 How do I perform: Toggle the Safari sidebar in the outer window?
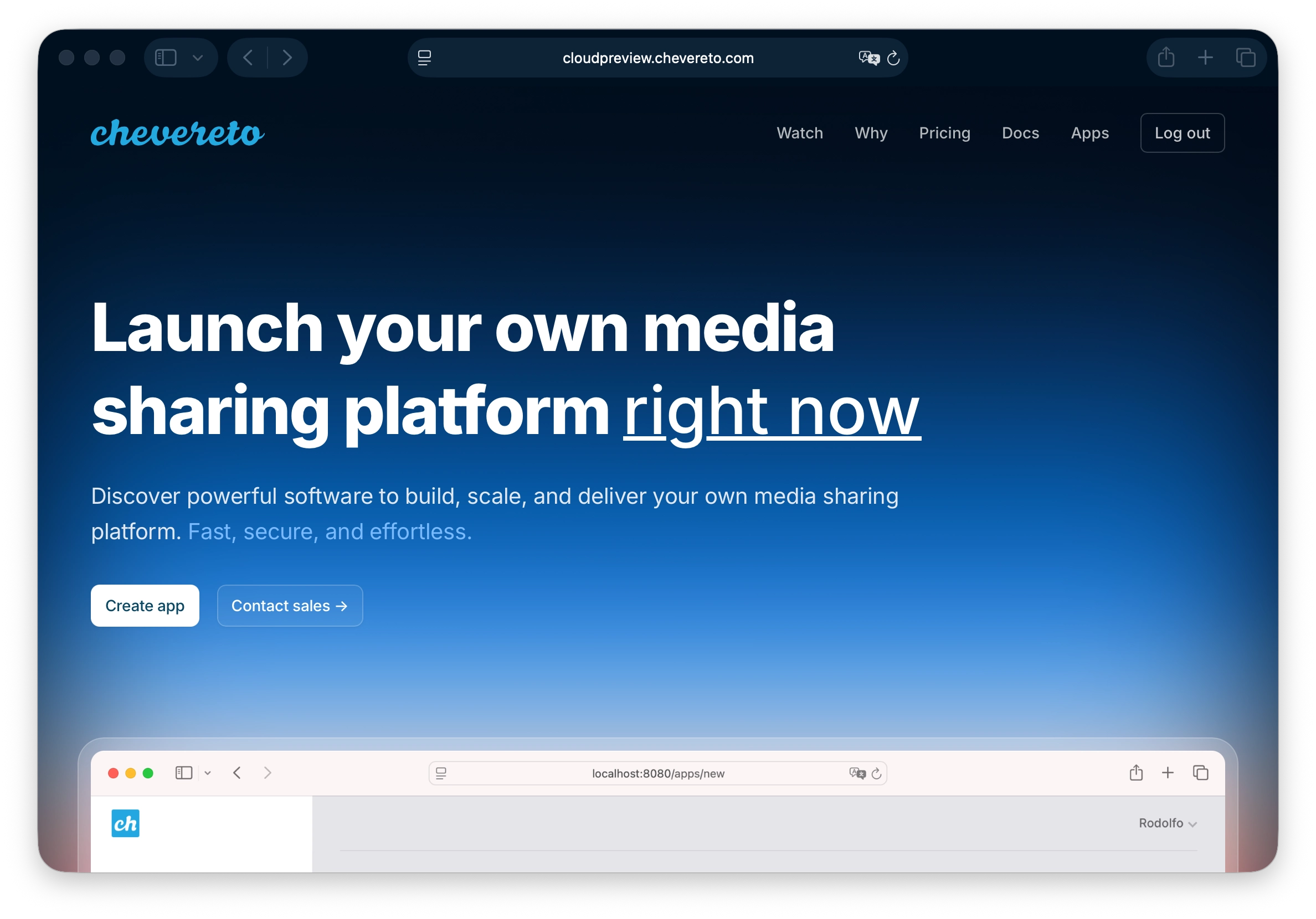click(x=166, y=58)
